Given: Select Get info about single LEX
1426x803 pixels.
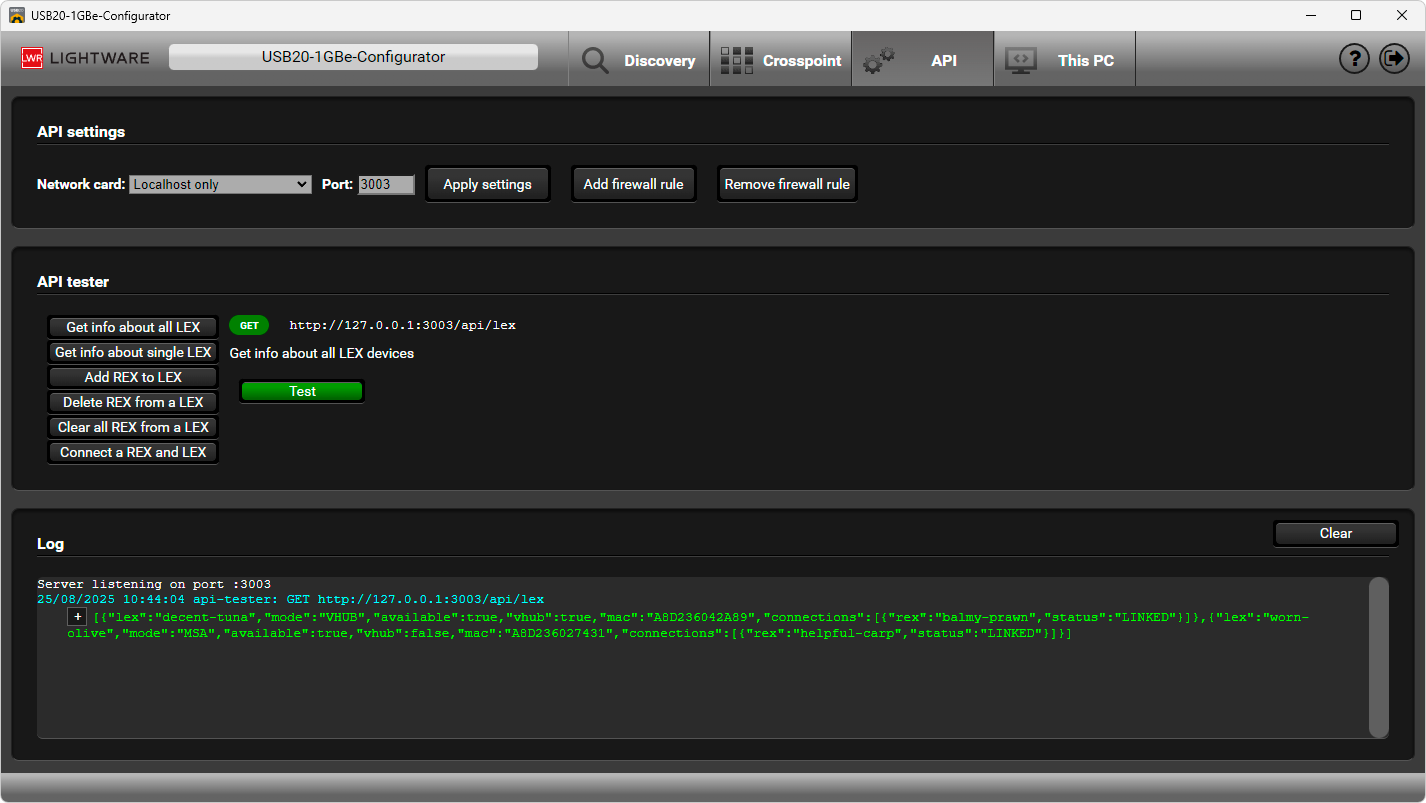Looking at the screenshot, I should coord(133,352).
